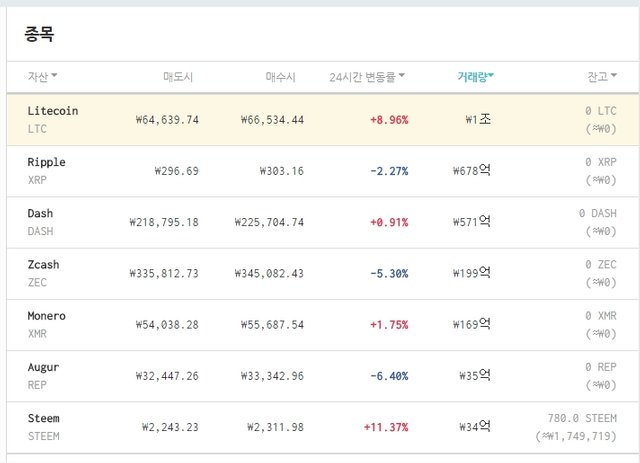Screen dimensions: 640x463
Task: Click Zcash volume ₩199억
Action: point(472,273)
